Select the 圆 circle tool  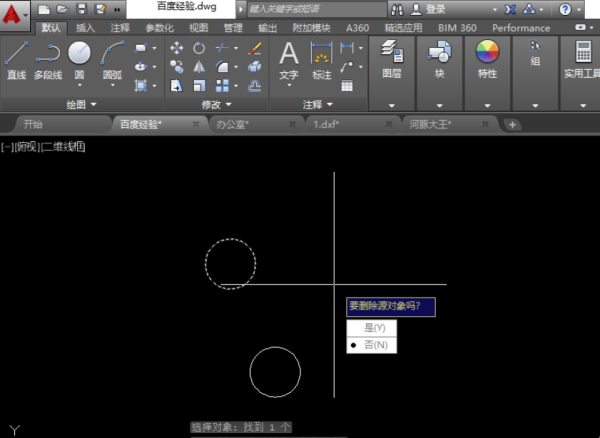point(79,60)
